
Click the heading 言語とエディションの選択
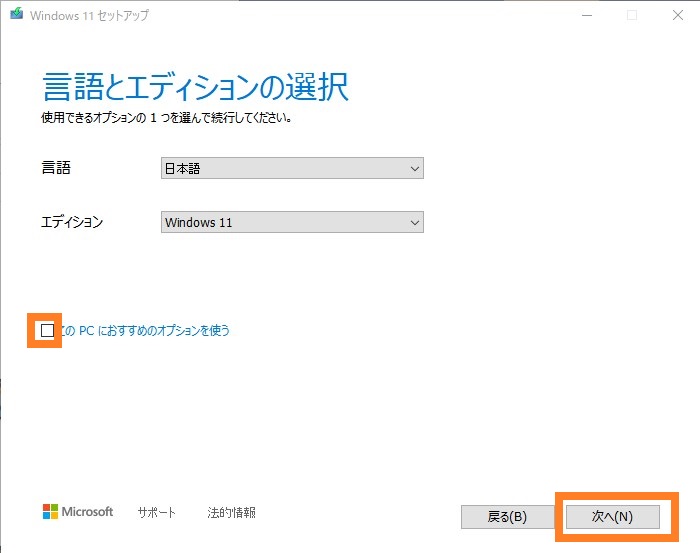pyautogui.click(x=195, y=87)
